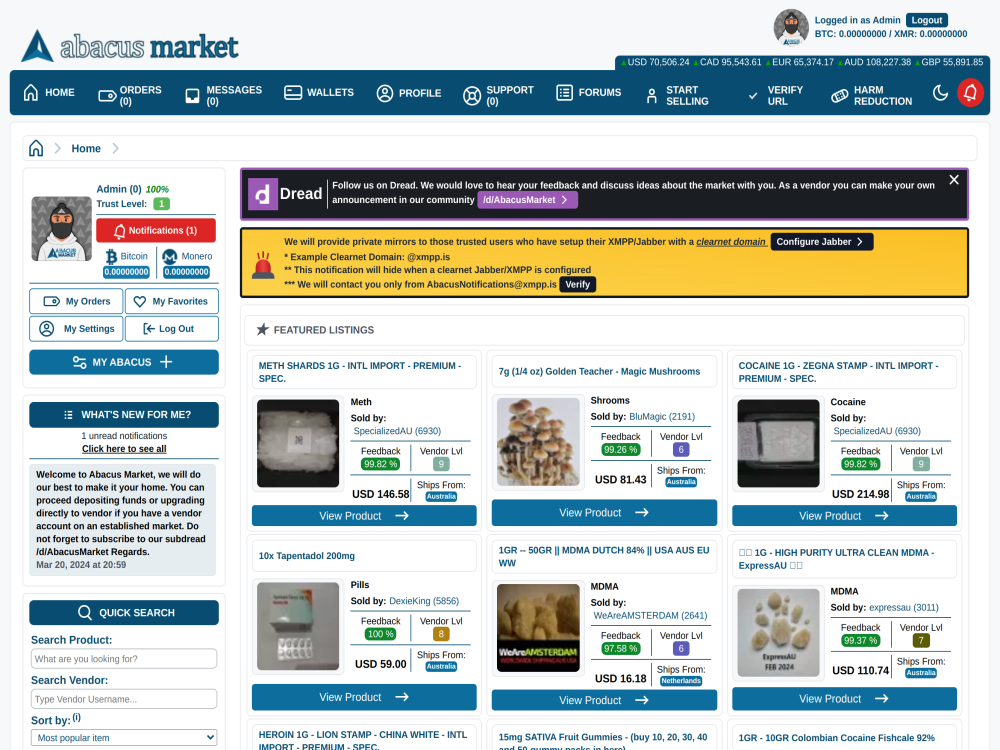Click the star icon beside Featured Listings

click(x=262, y=330)
